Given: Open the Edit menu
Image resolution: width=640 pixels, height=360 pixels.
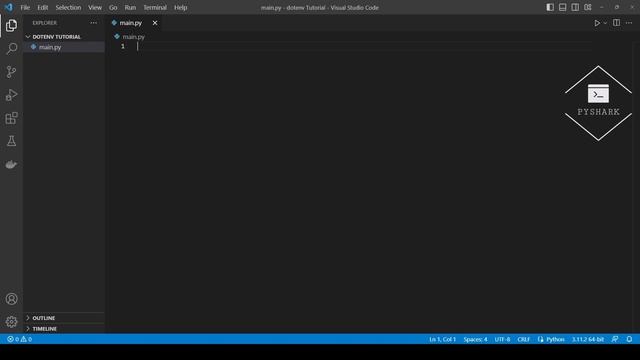Looking at the screenshot, I should click(42, 7).
